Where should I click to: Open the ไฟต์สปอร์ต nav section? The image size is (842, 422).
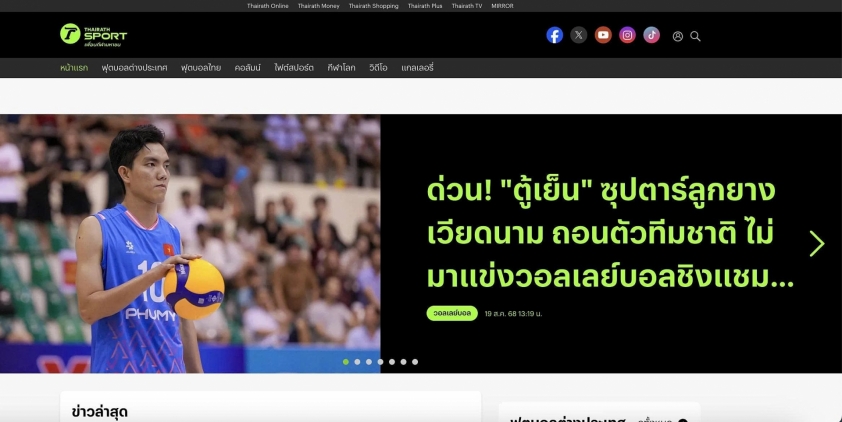pyautogui.click(x=294, y=68)
